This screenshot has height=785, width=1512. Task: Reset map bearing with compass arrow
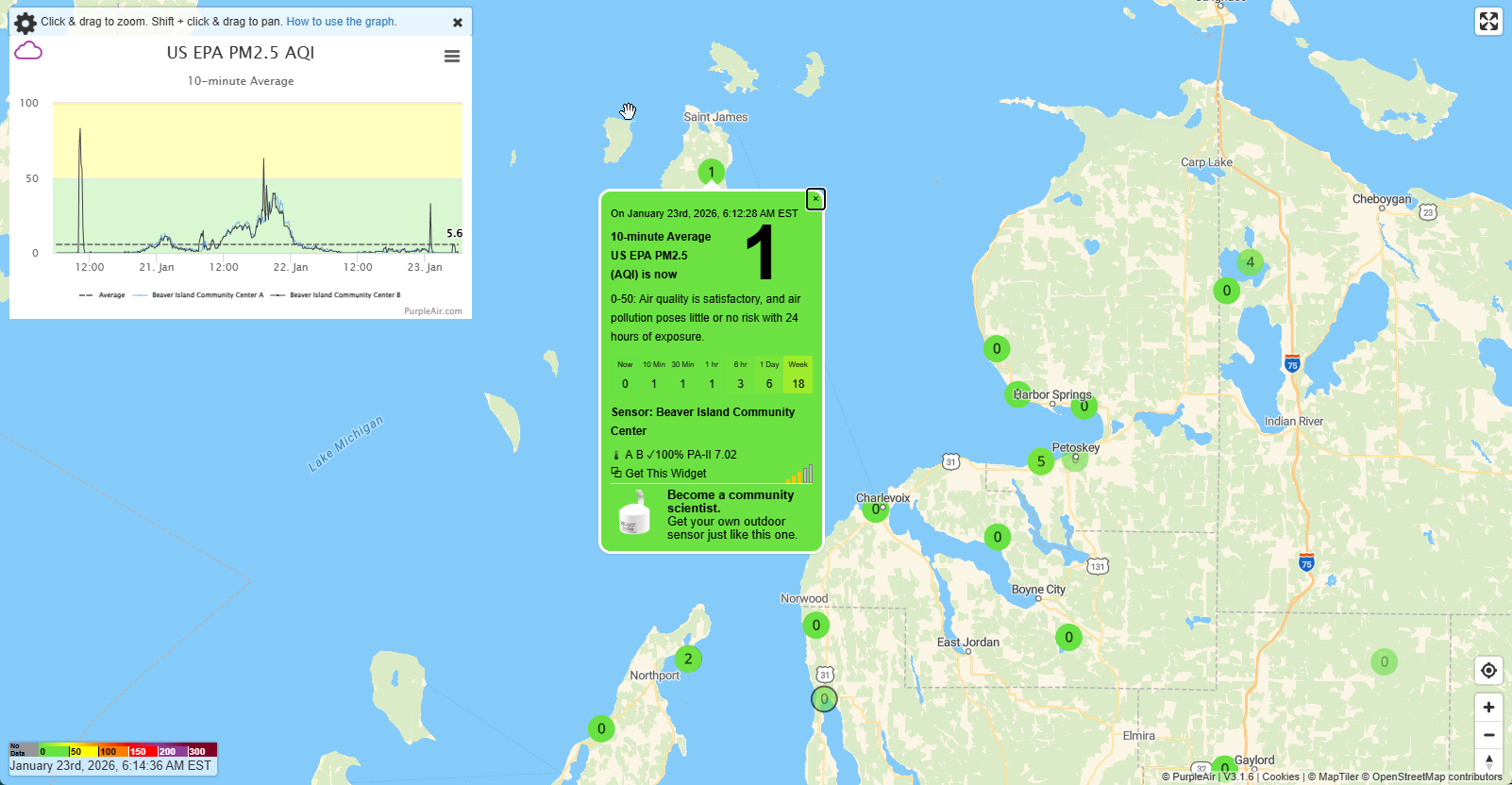coord(1488,760)
